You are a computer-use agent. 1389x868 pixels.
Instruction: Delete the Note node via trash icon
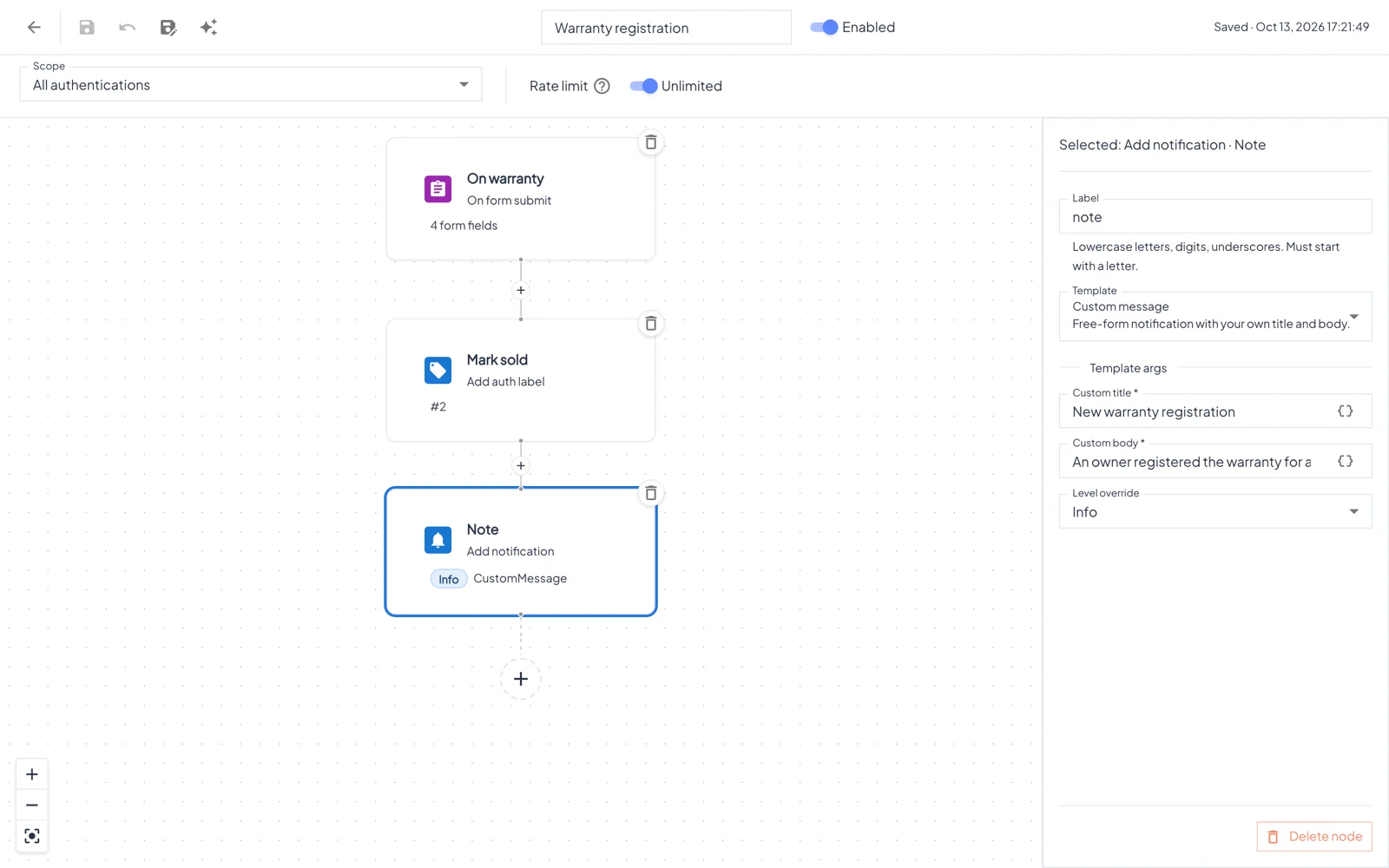[651, 493]
